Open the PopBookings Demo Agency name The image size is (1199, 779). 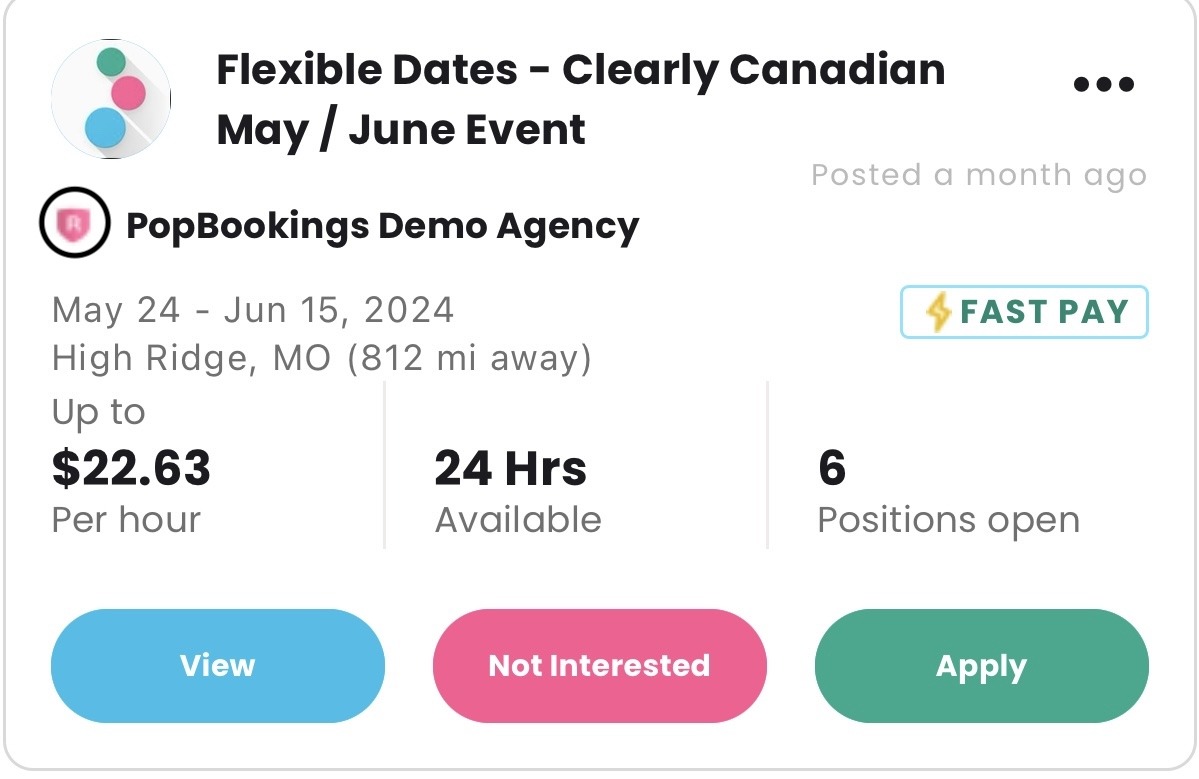(x=382, y=226)
